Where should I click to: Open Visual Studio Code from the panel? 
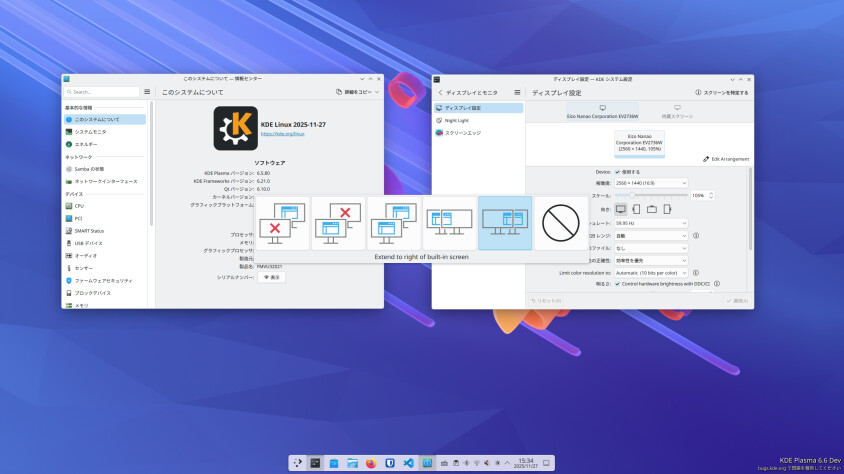408,463
